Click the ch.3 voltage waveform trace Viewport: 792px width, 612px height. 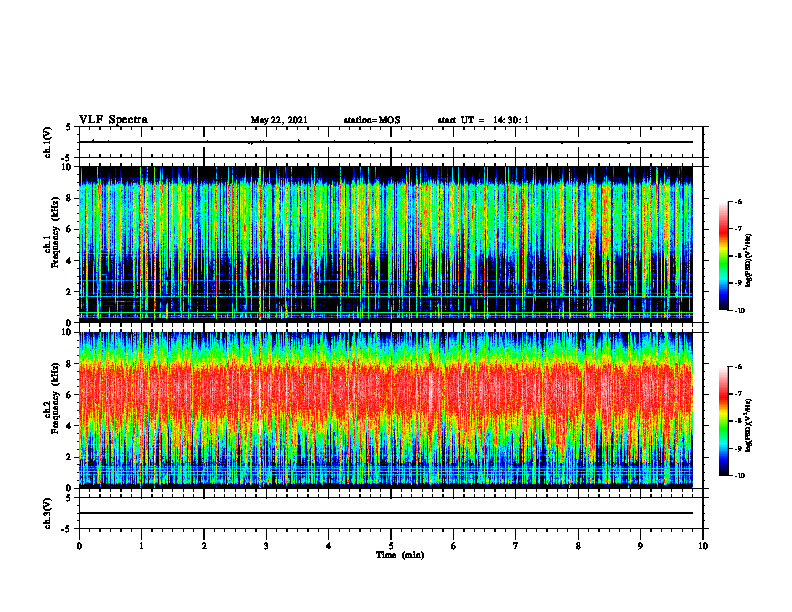386,513
